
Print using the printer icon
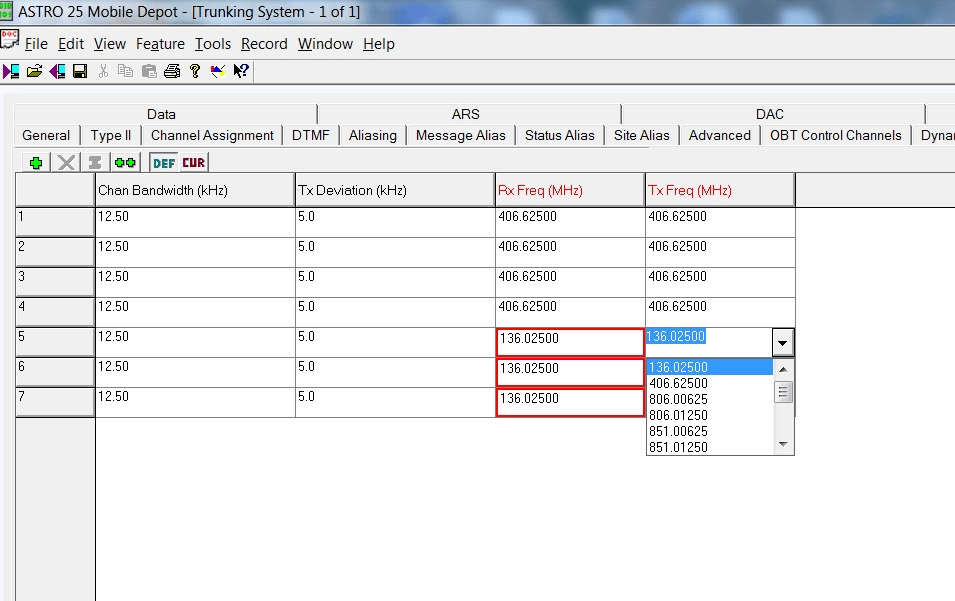point(171,71)
